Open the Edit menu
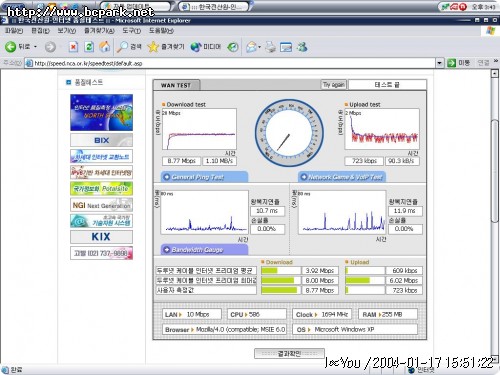500x375 pixels. pos(40,31)
